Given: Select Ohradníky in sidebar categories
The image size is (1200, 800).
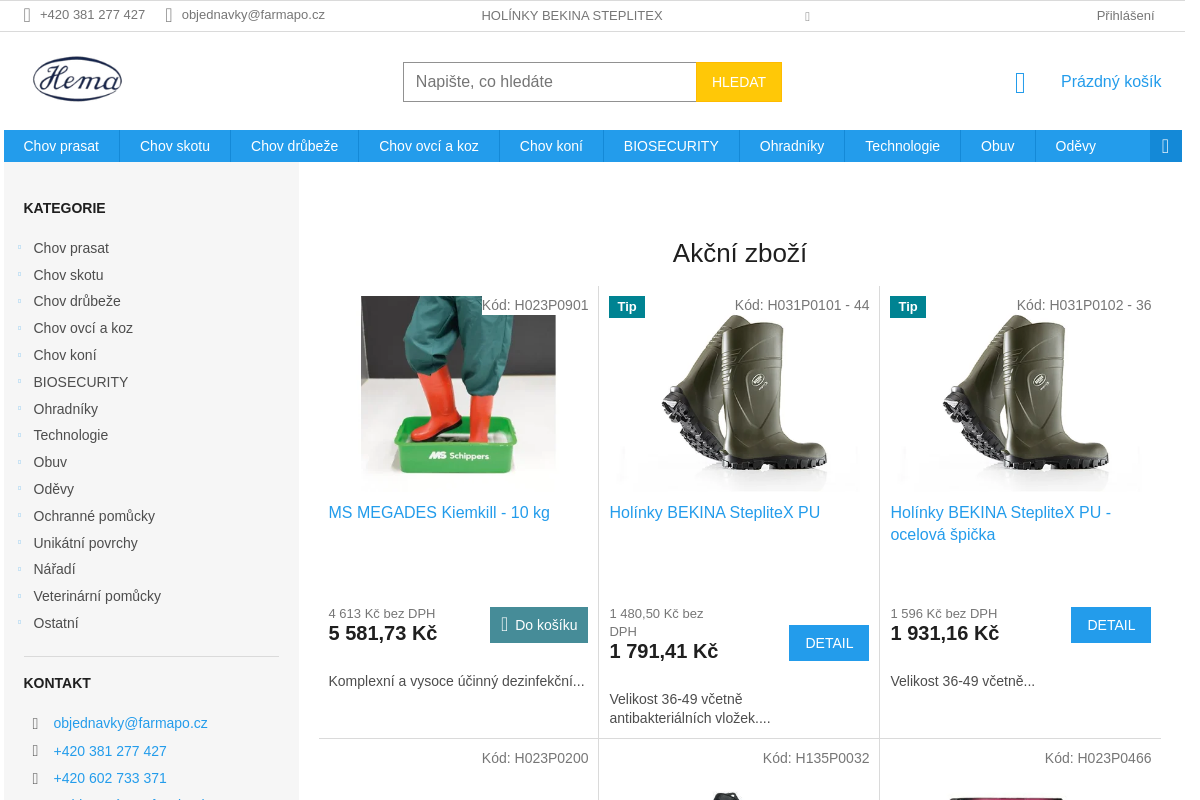Looking at the screenshot, I should 66,409.
